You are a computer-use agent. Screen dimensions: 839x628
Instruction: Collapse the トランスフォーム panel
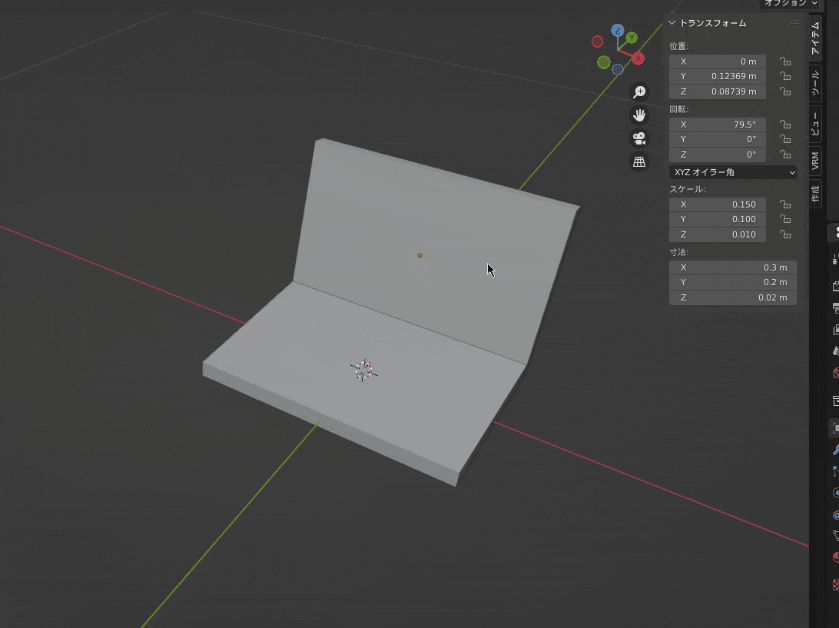(x=673, y=23)
